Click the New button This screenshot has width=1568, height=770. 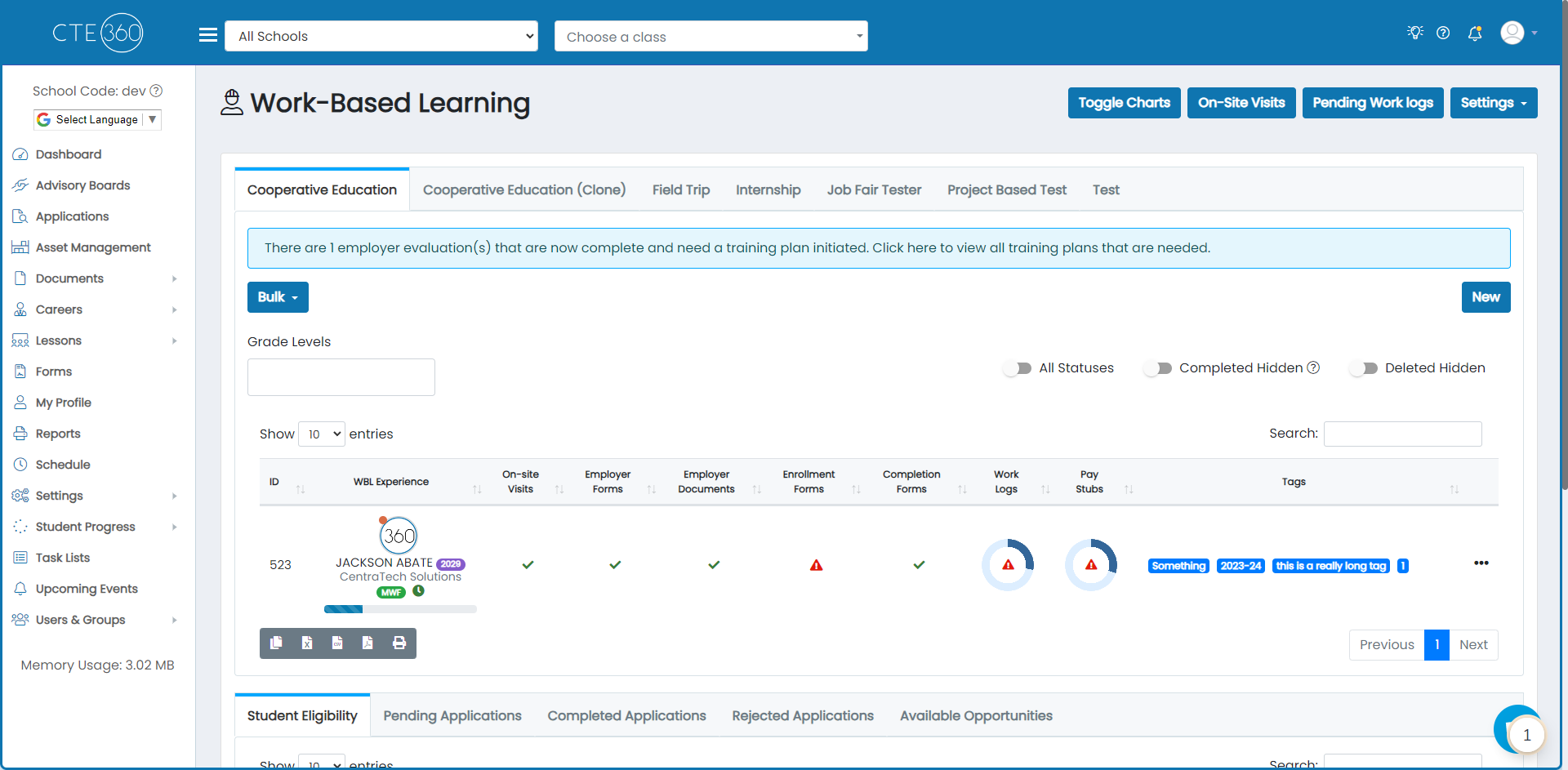click(1486, 297)
